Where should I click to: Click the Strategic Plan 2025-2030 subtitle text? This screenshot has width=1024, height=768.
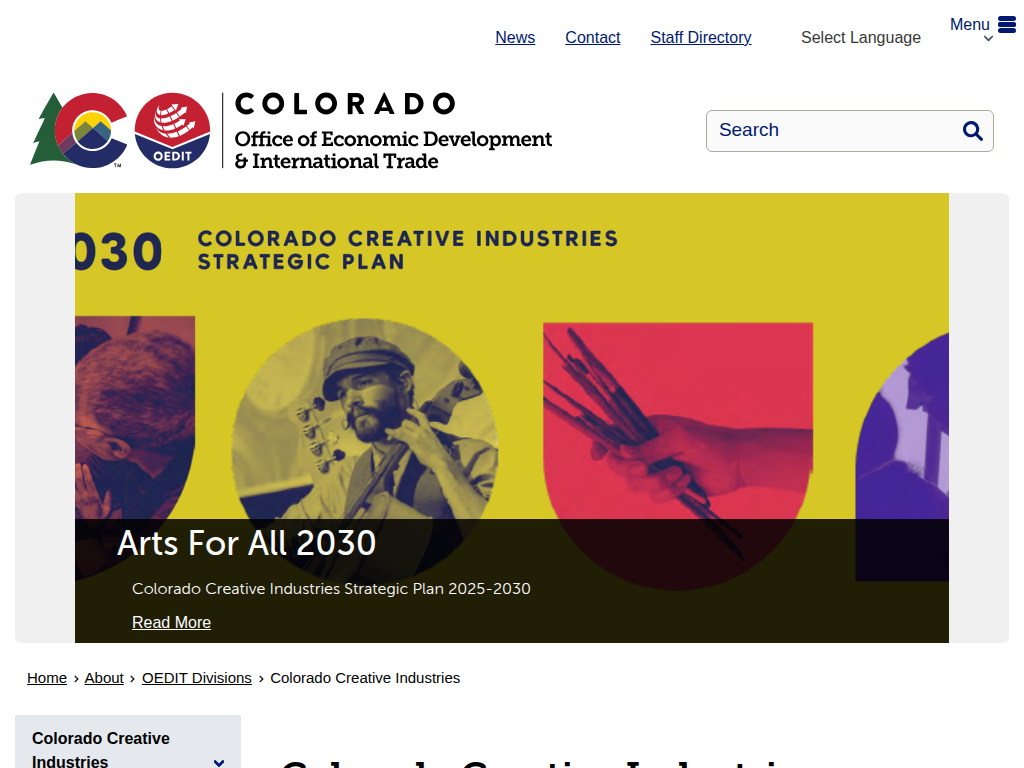tap(331, 588)
